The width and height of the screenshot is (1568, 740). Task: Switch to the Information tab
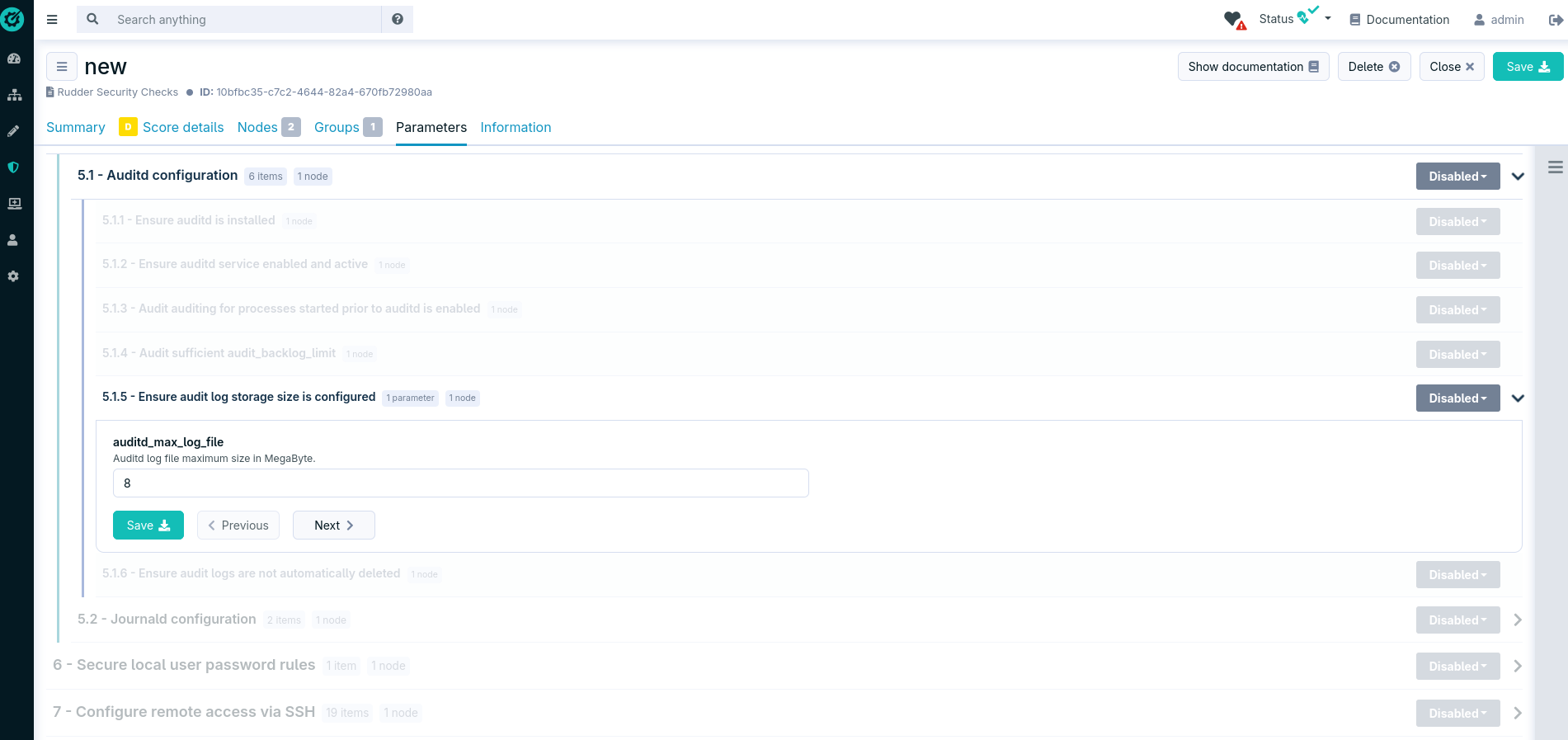tap(516, 127)
